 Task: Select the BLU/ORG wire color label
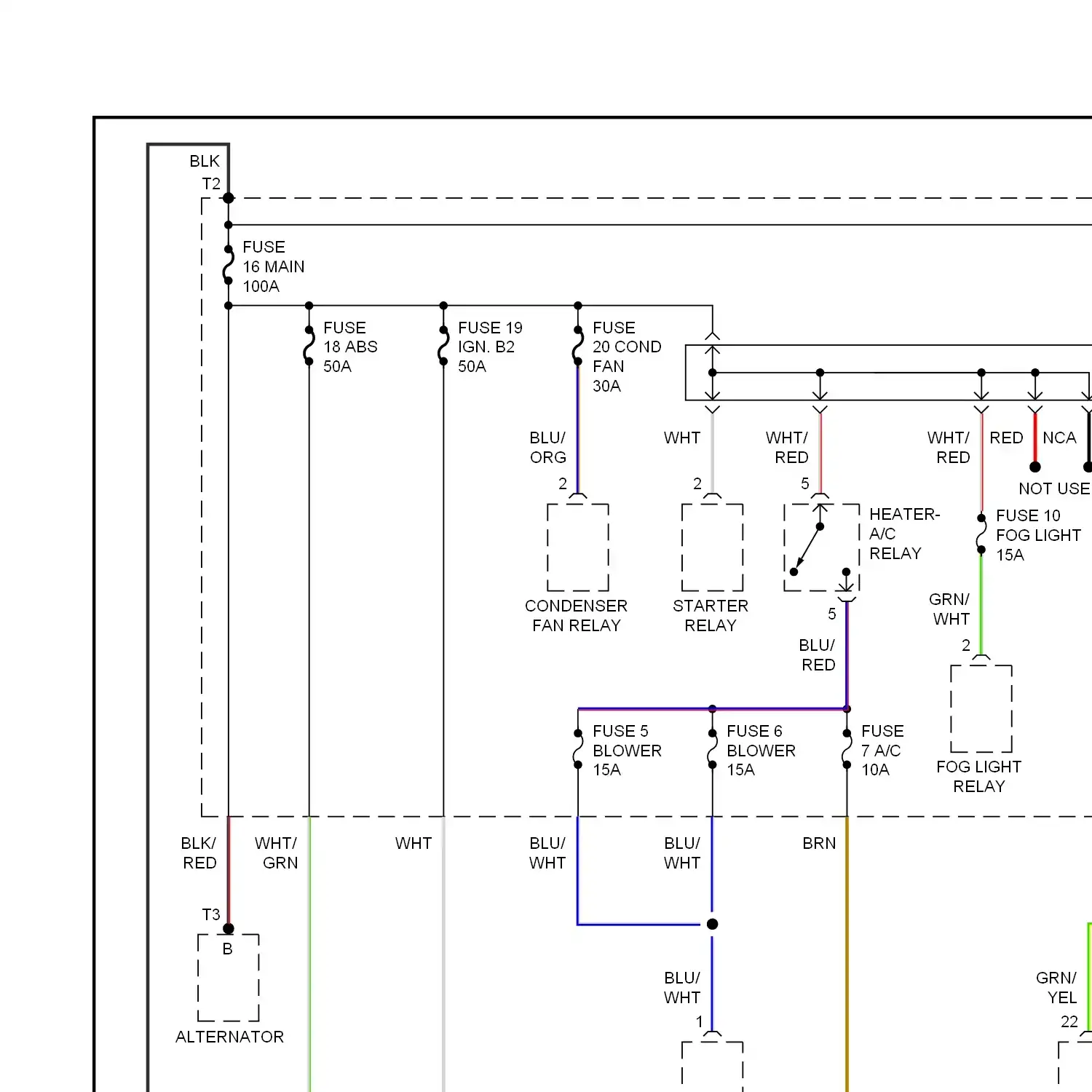[547, 447]
